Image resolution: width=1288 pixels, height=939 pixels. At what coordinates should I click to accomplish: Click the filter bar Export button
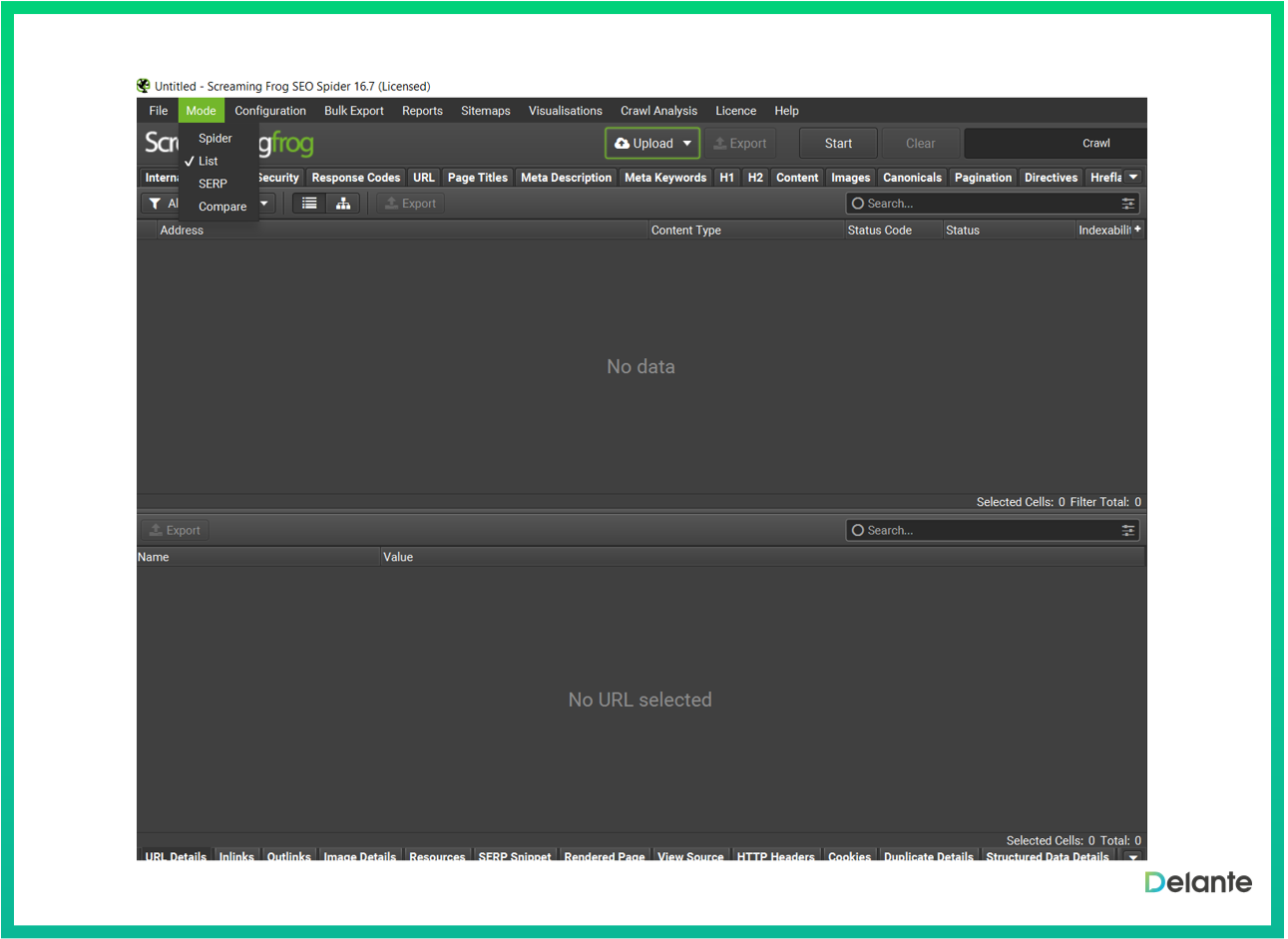point(410,204)
